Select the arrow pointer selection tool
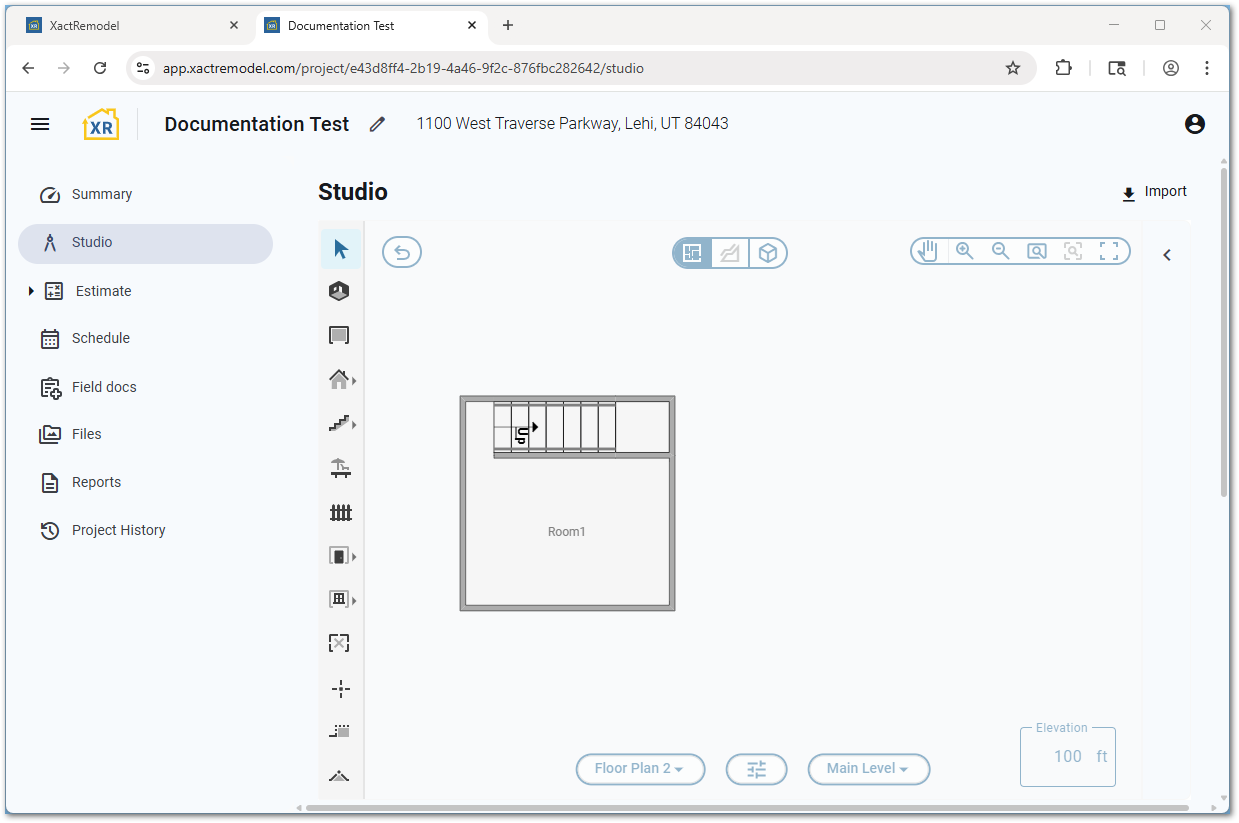Image resolution: width=1239 pixels, height=823 pixels. (x=341, y=249)
